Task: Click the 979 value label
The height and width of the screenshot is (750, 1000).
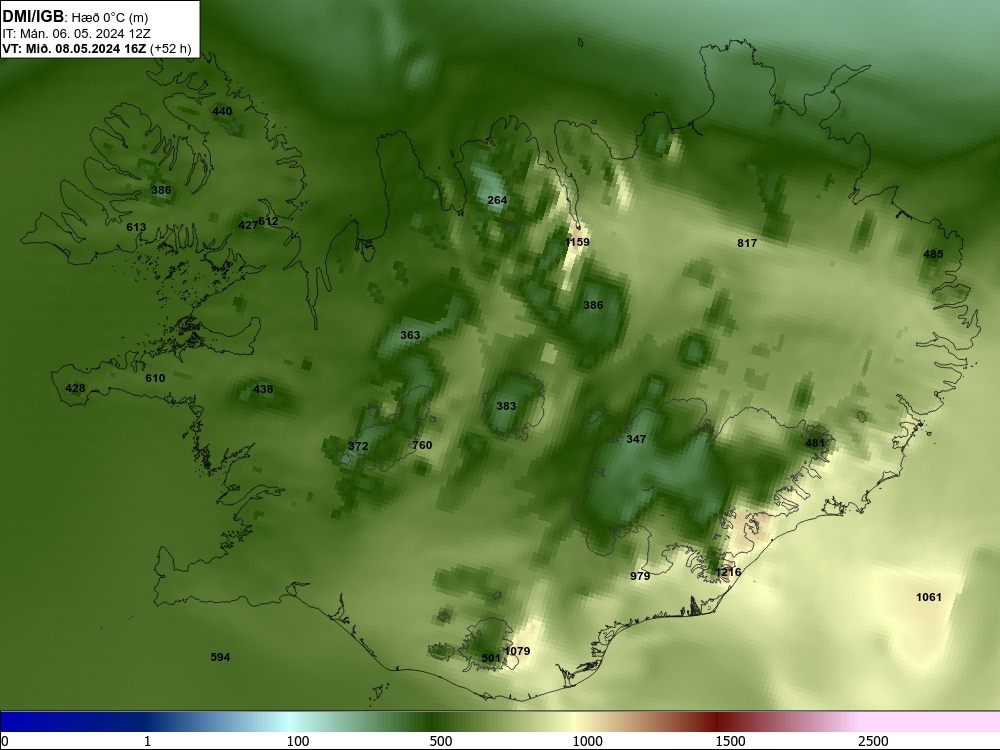Action: point(640,576)
